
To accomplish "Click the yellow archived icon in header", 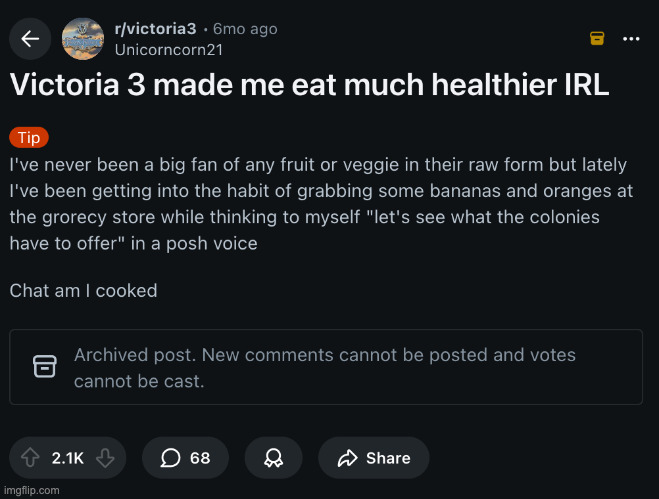I will click(596, 38).
